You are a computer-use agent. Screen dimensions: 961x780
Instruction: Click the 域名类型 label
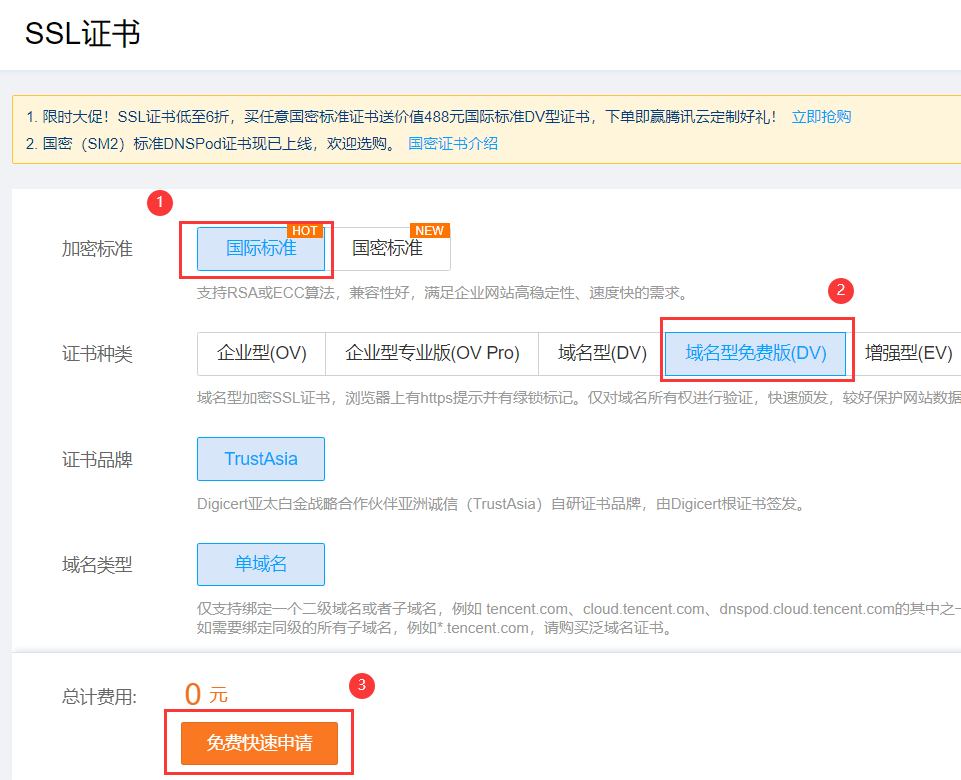click(97, 565)
